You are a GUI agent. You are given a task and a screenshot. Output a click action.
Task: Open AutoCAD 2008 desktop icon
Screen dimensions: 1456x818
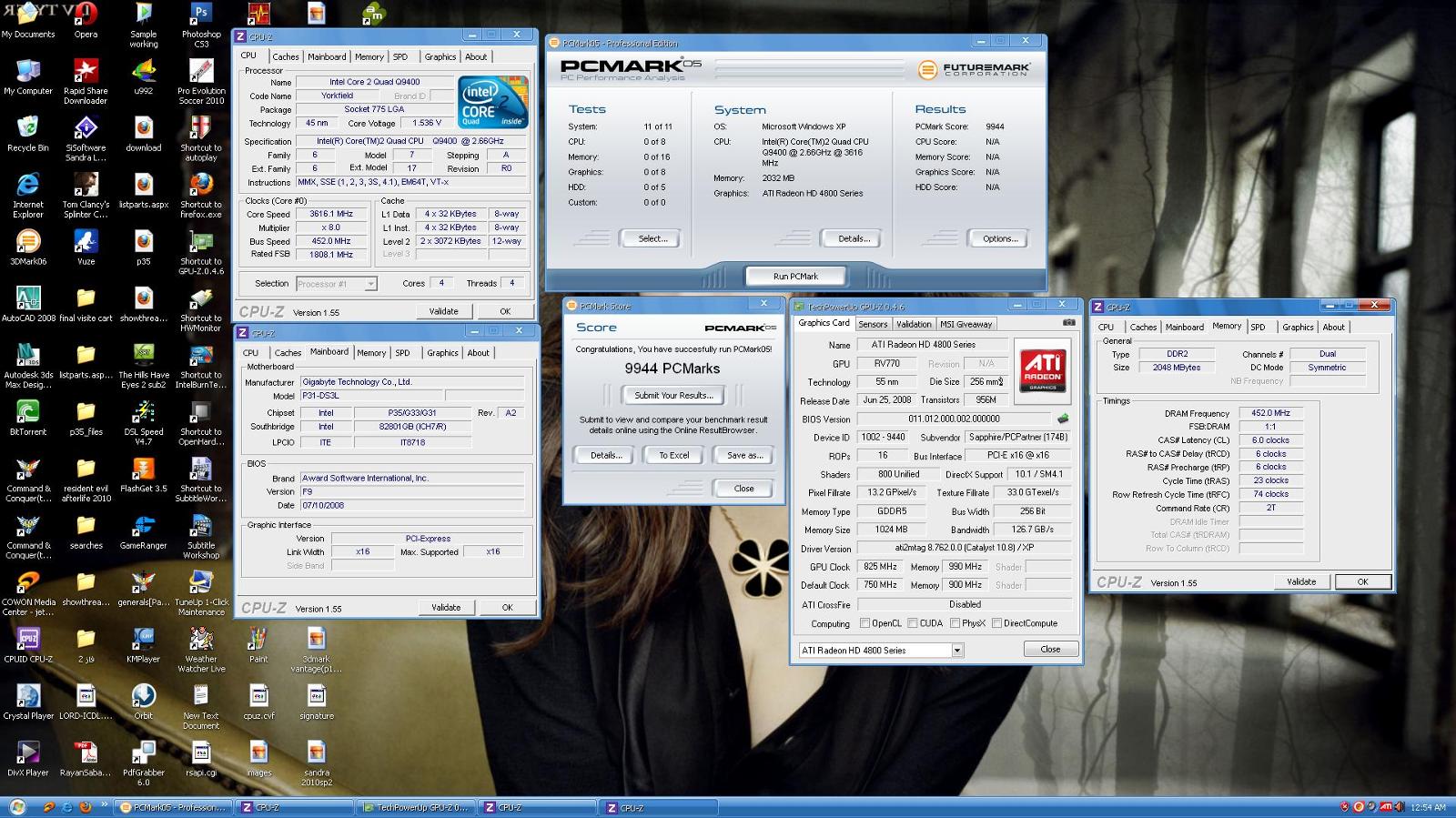(x=28, y=305)
